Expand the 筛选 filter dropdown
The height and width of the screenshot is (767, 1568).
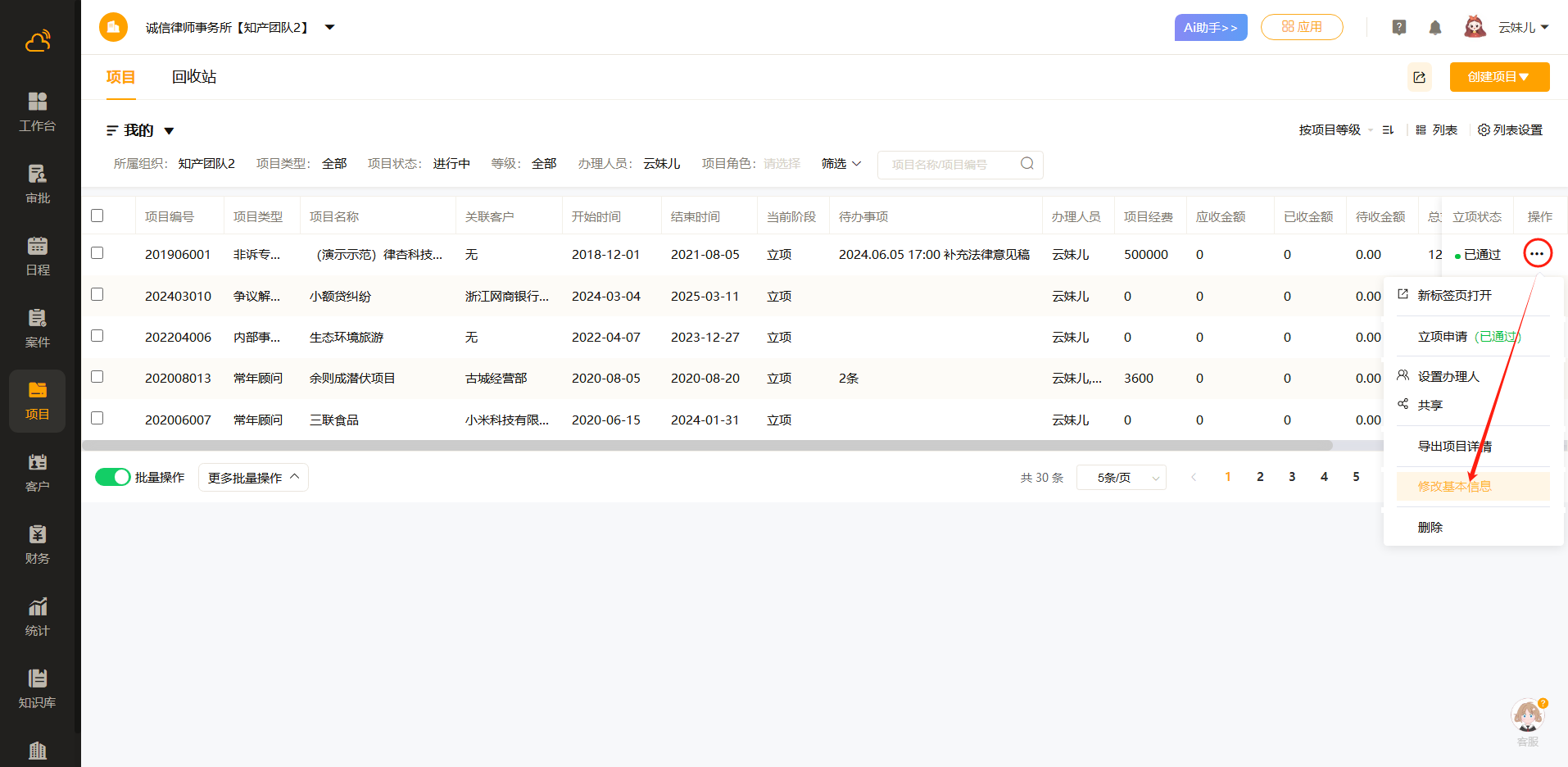tap(841, 164)
